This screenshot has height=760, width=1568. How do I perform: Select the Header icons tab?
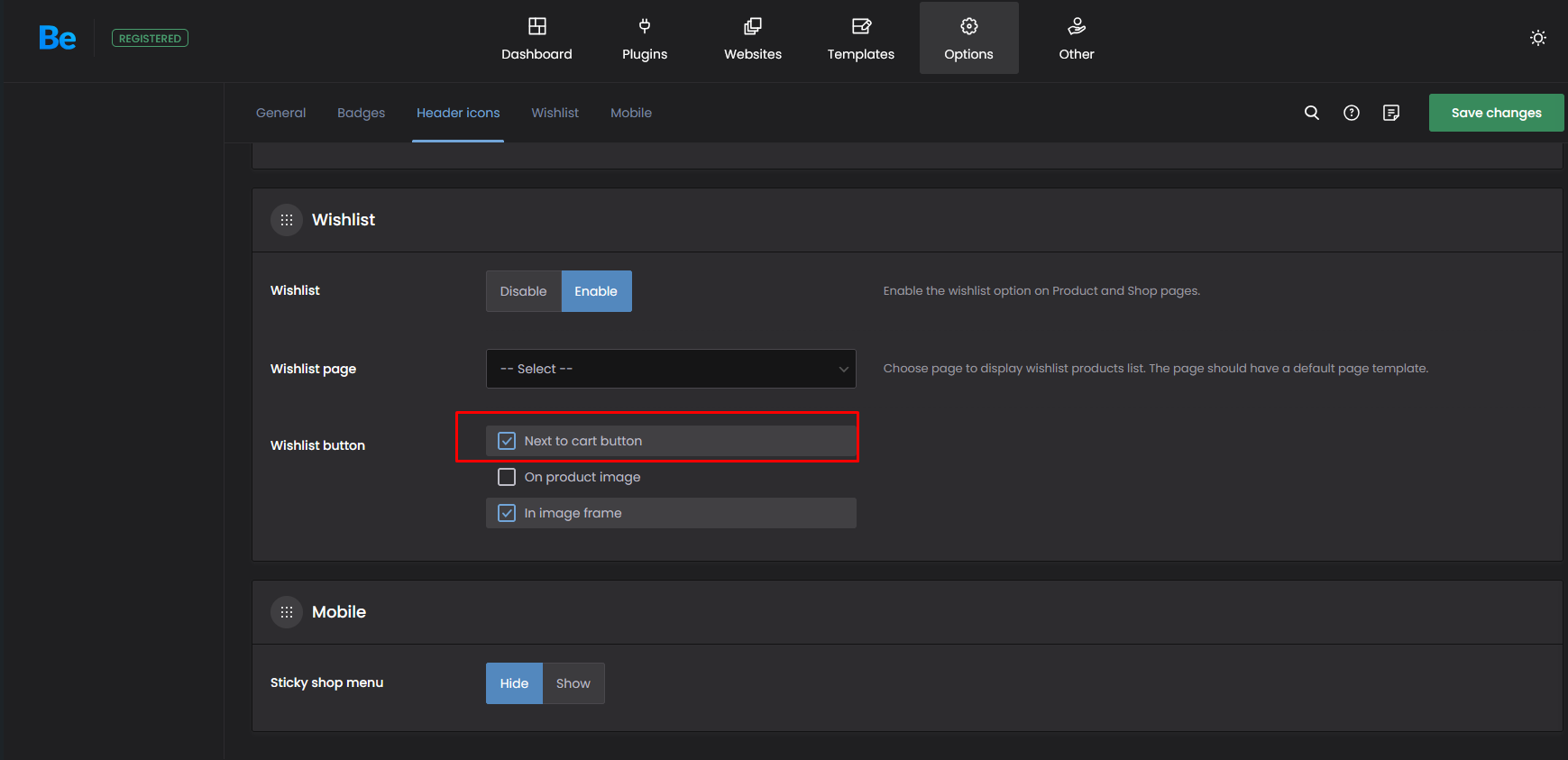[x=458, y=113]
